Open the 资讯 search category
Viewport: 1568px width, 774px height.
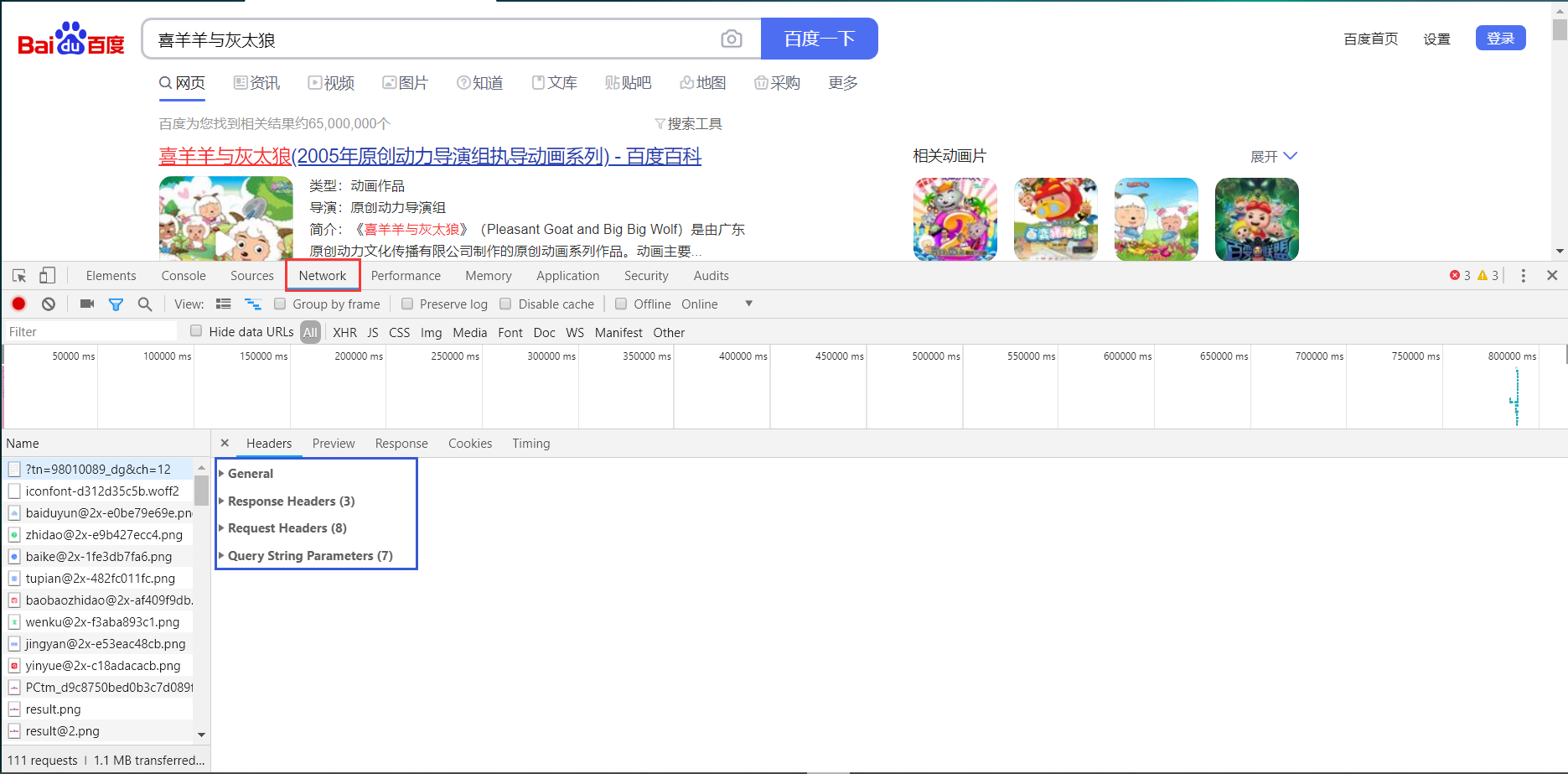pos(257,83)
